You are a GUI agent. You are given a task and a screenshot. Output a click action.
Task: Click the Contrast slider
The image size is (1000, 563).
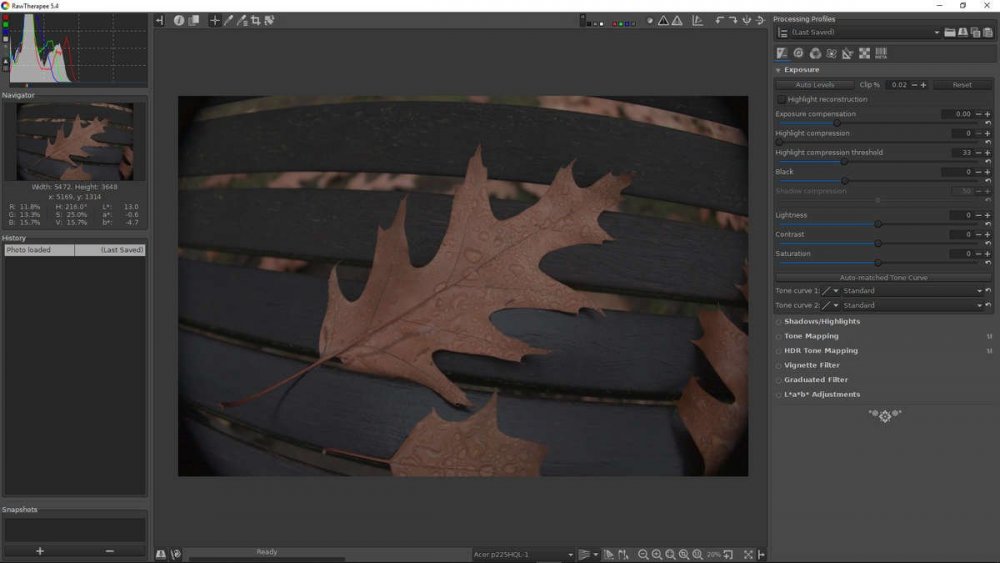[x=878, y=243]
